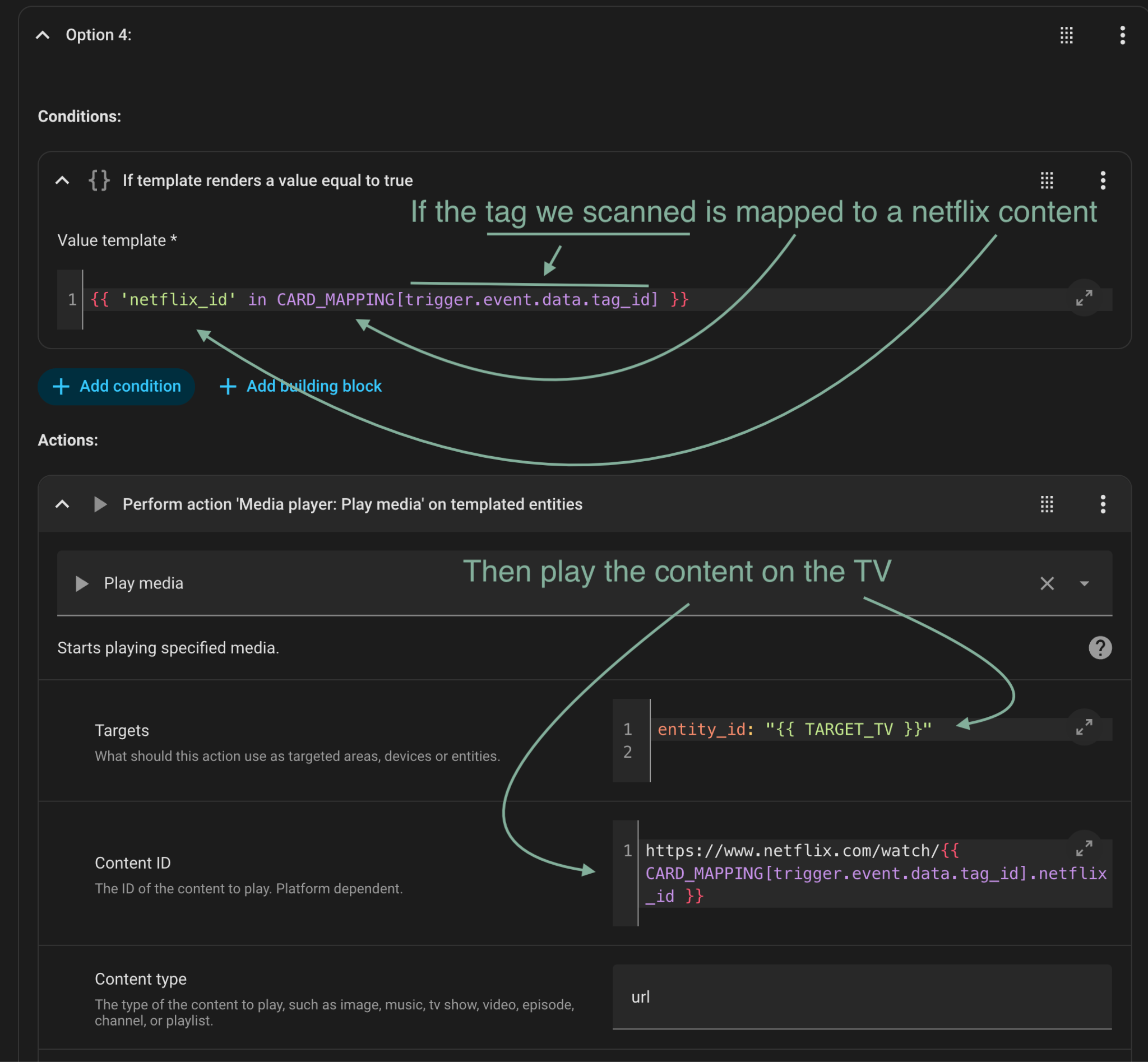Click the Play media action drag handle icon
The image size is (1148, 1062).
click(1047, 504)
